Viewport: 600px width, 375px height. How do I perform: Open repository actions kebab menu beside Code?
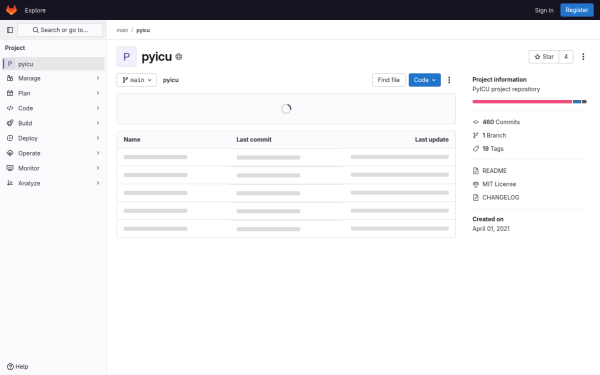click(x=449, y=80)
